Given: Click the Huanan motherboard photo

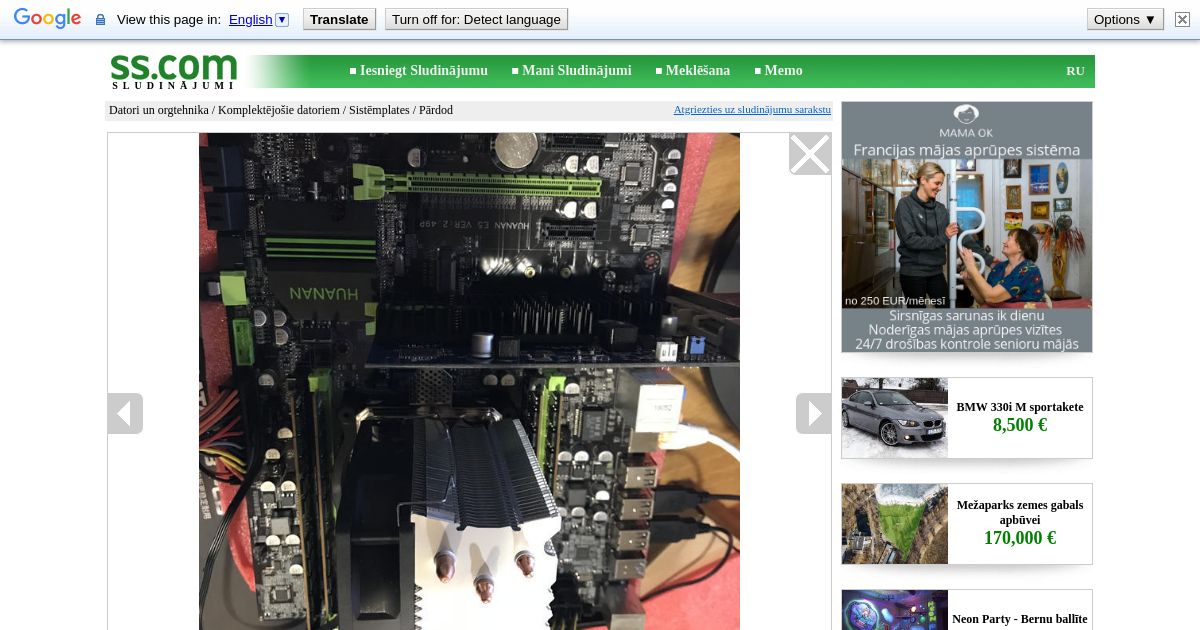Looking at the screenshot, I should [469, 381].
